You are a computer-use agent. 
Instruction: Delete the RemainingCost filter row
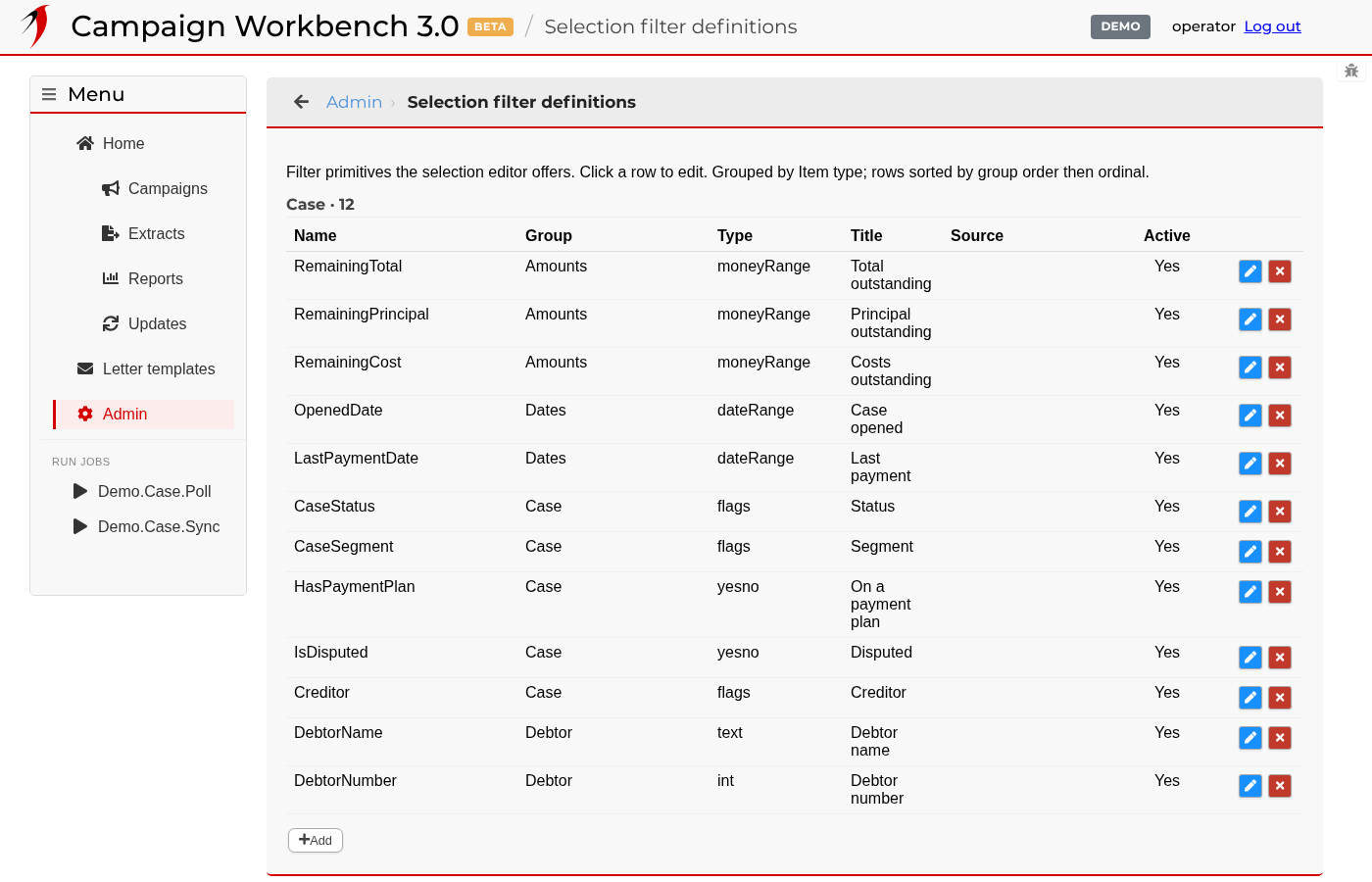pyautogui.click(x=1280, y=367)
